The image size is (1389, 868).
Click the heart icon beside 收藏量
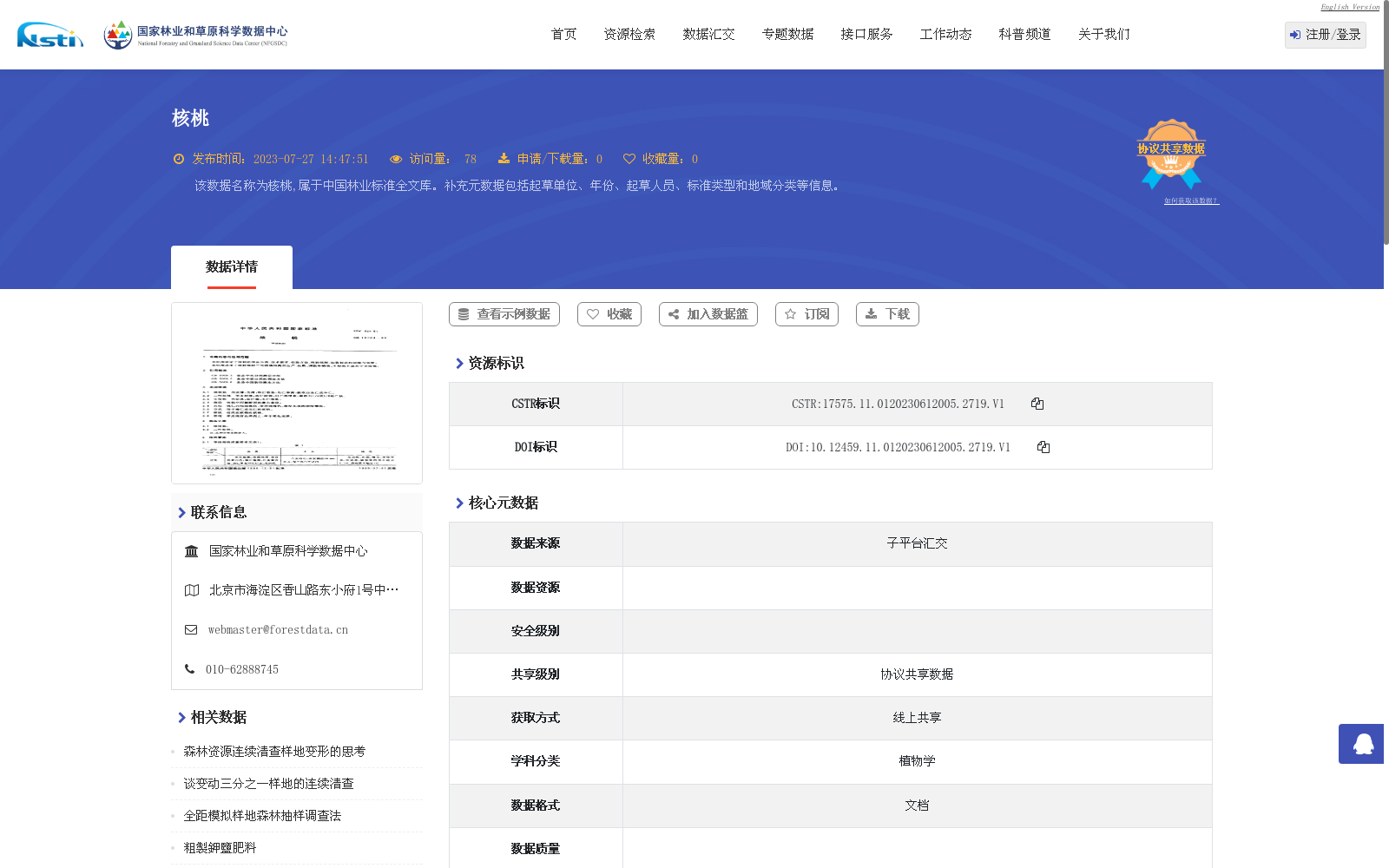pos(629,159)
